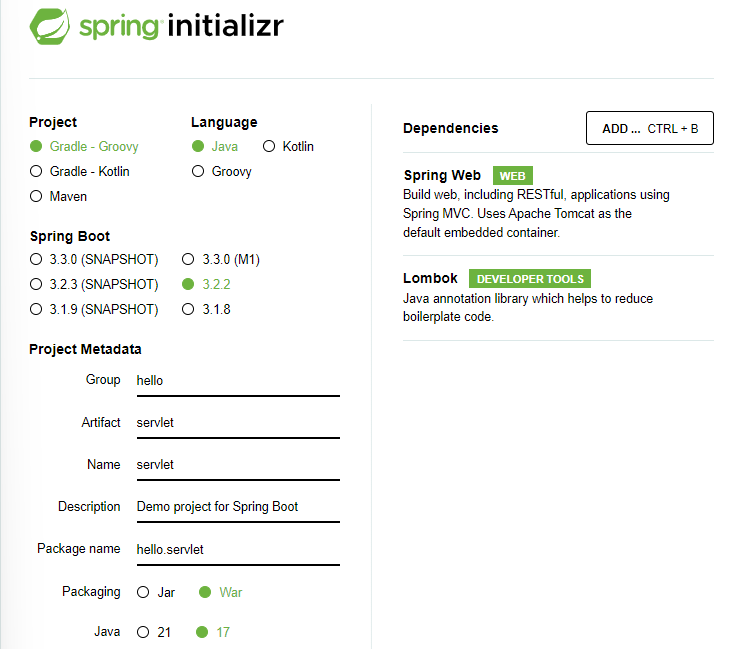This screenshot has width=729, height=649.
Task: Choose Java version 17
Action: click(213, 632)
